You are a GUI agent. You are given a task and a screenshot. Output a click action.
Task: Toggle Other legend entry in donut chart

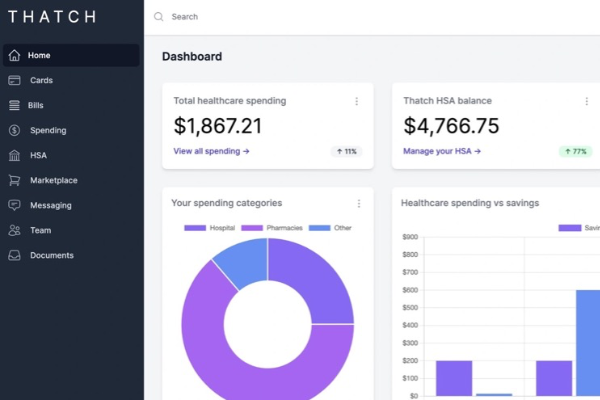(x=330, y=228)
